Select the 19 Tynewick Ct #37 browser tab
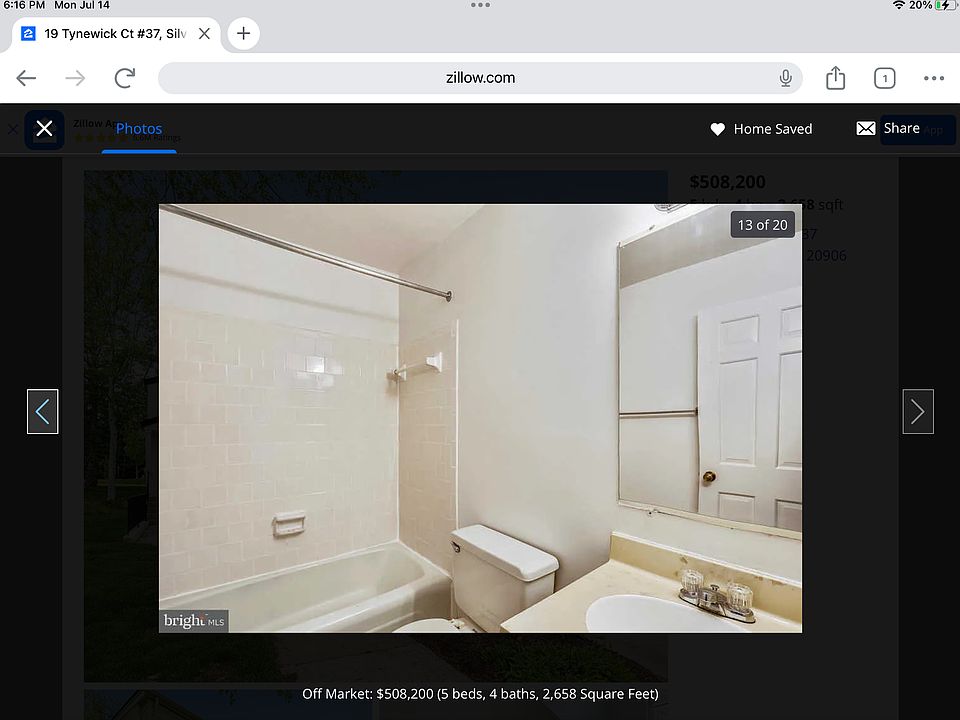The height and width of the screenshot is (720, 960). pos(115,34)
